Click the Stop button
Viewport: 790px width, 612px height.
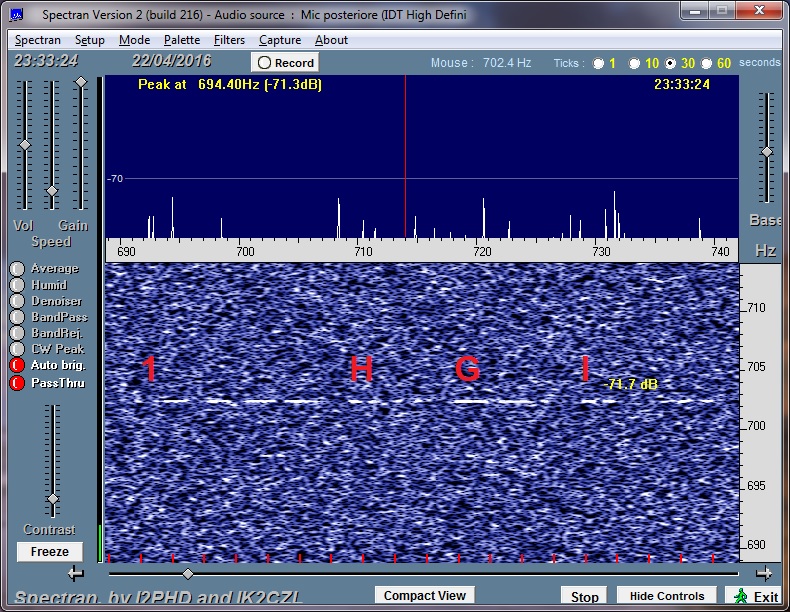click(x=584, y=596)
